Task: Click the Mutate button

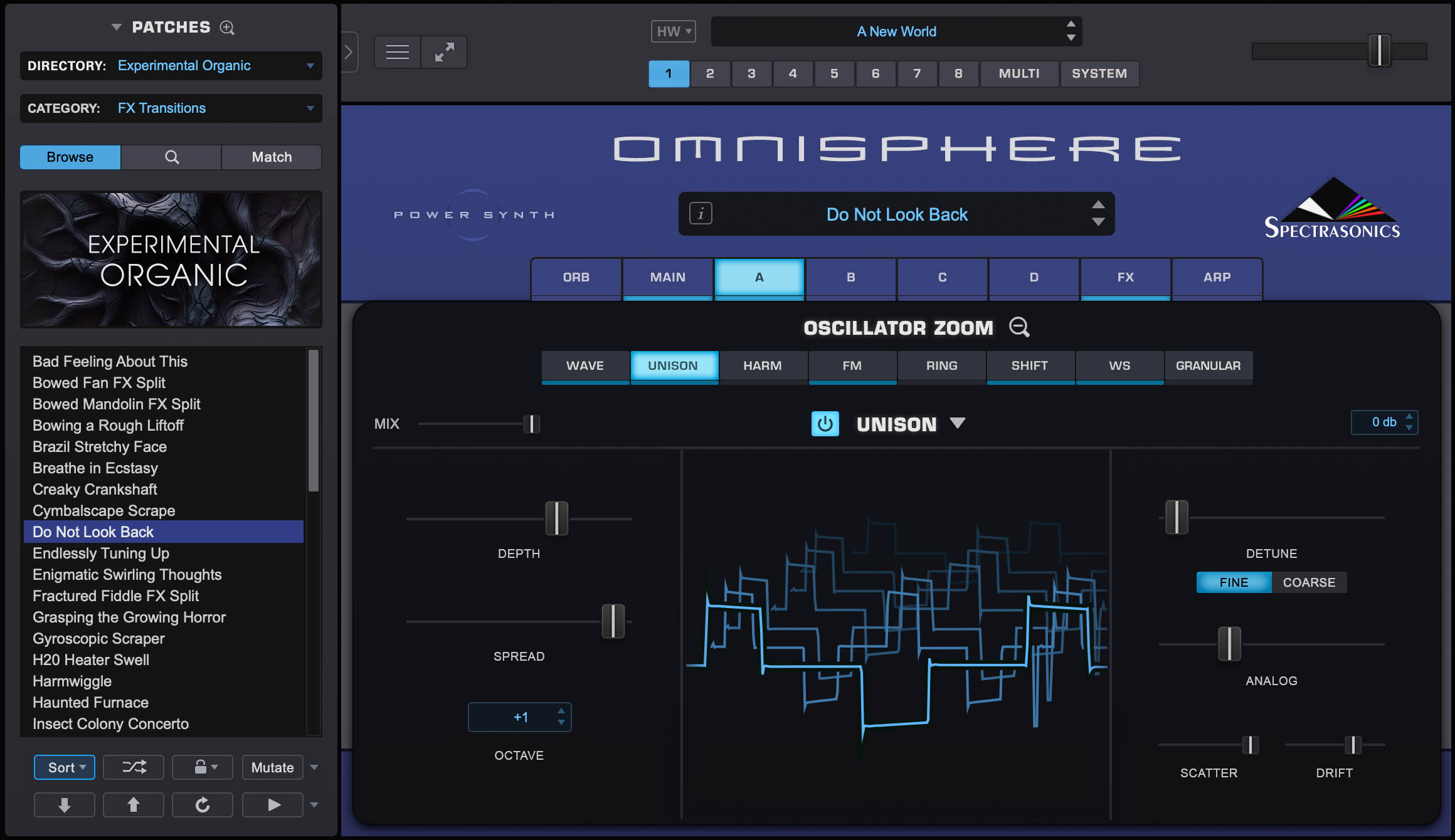Action: [x=272, y=767]
